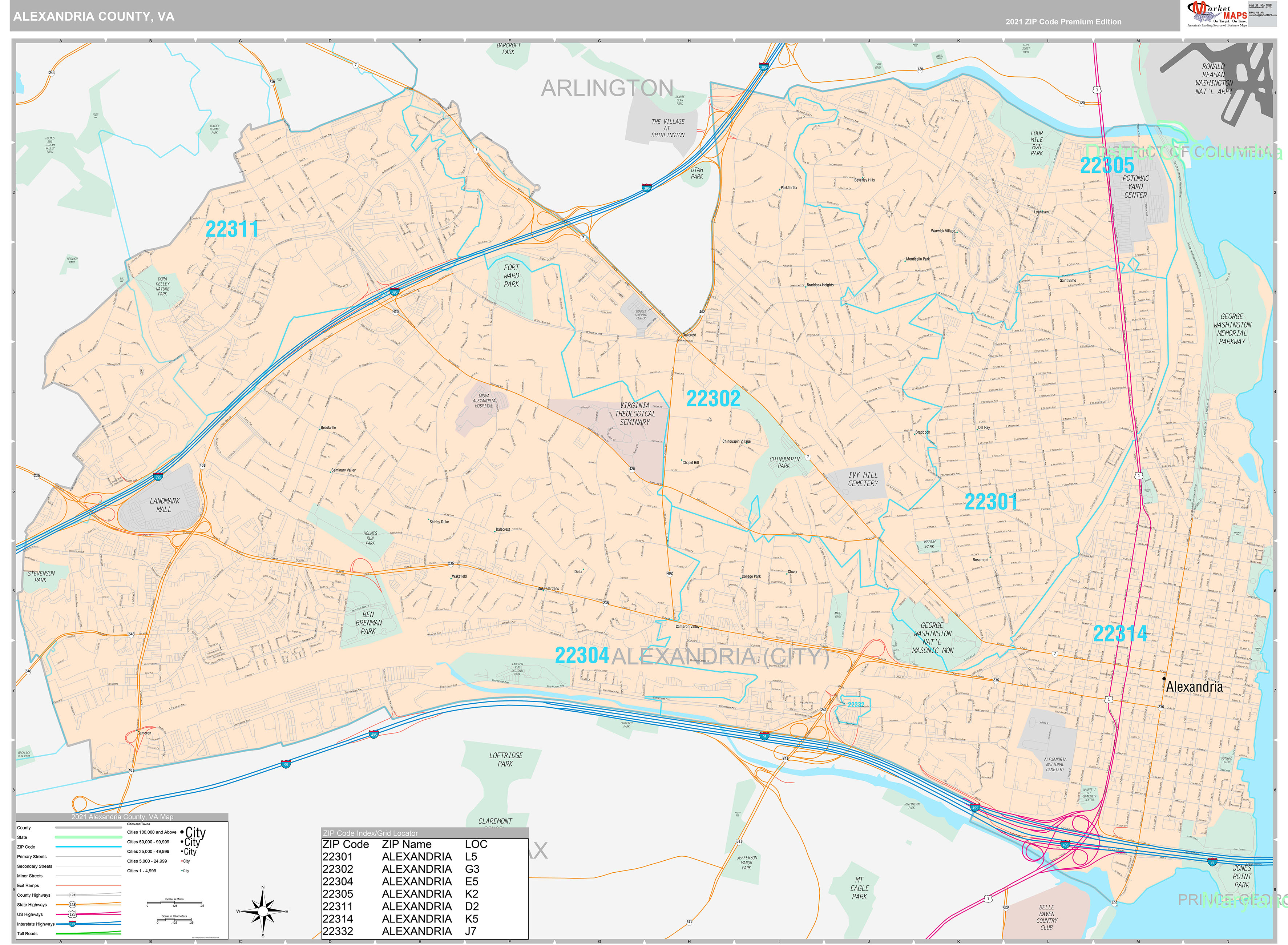Click the gray County line sample in legend
The image size is (1288, 945).
click(88, 828)
